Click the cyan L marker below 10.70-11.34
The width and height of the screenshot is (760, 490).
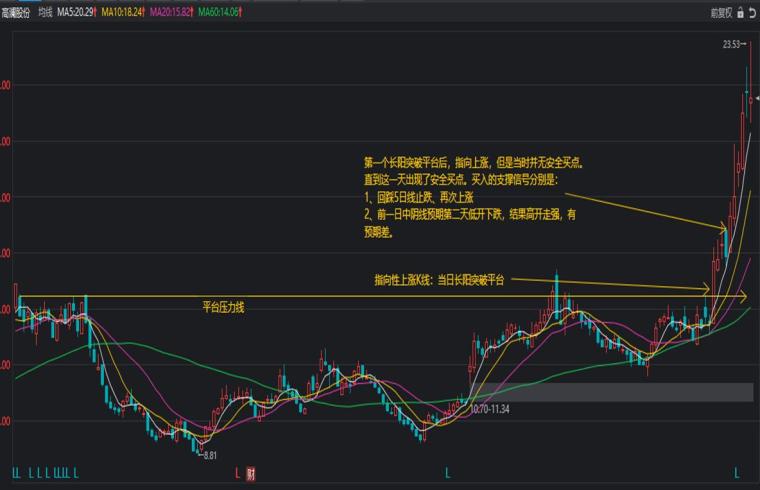point(448,473)
